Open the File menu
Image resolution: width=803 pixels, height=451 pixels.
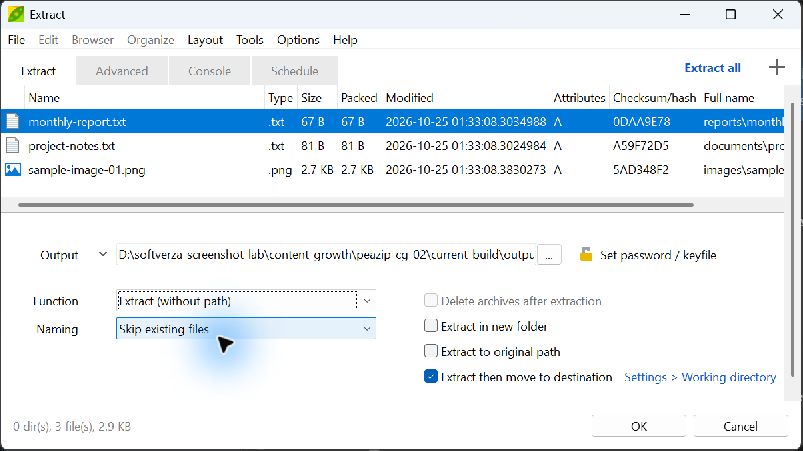16,39
